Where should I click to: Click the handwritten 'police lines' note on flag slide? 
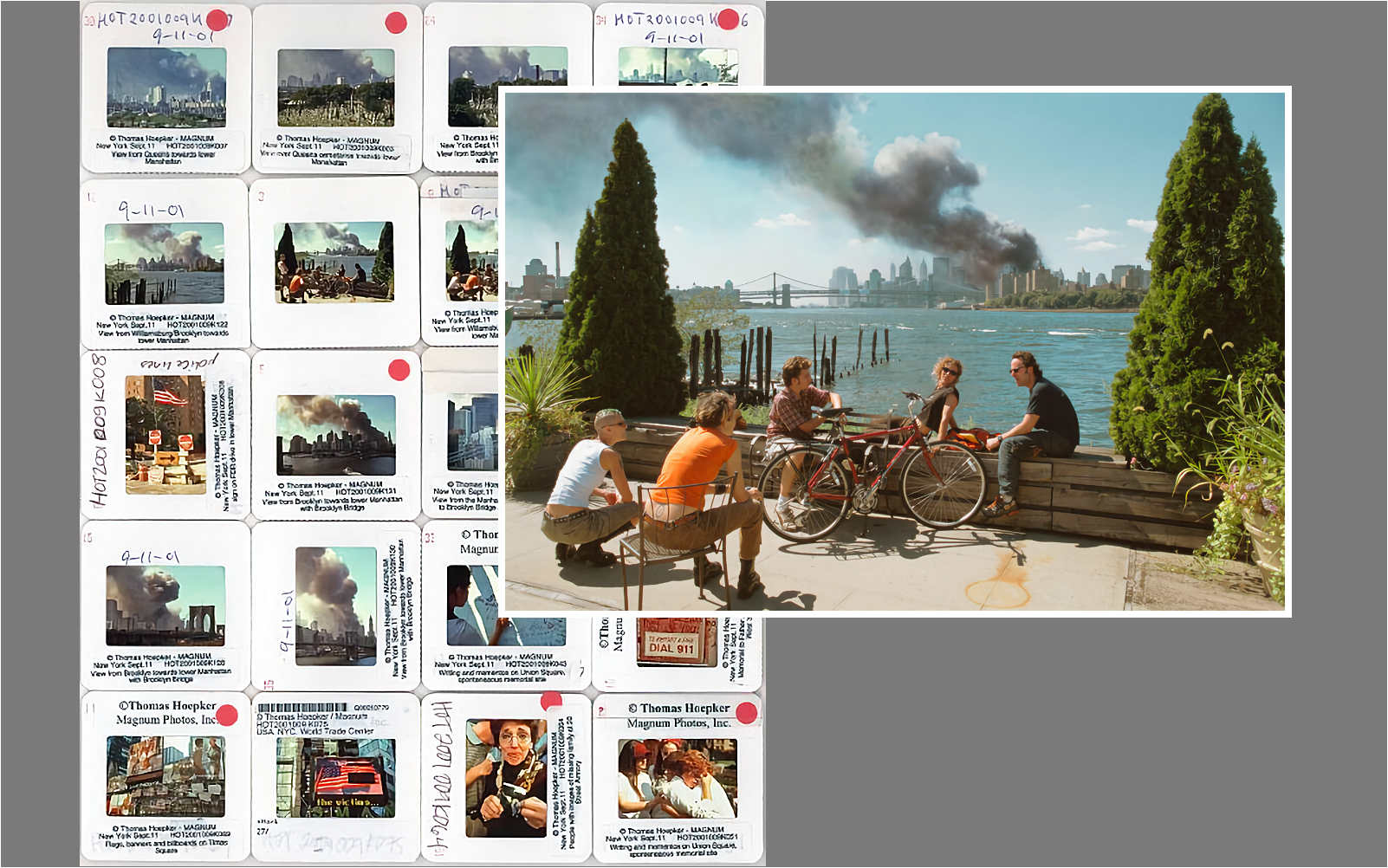[x=179, y=362]
